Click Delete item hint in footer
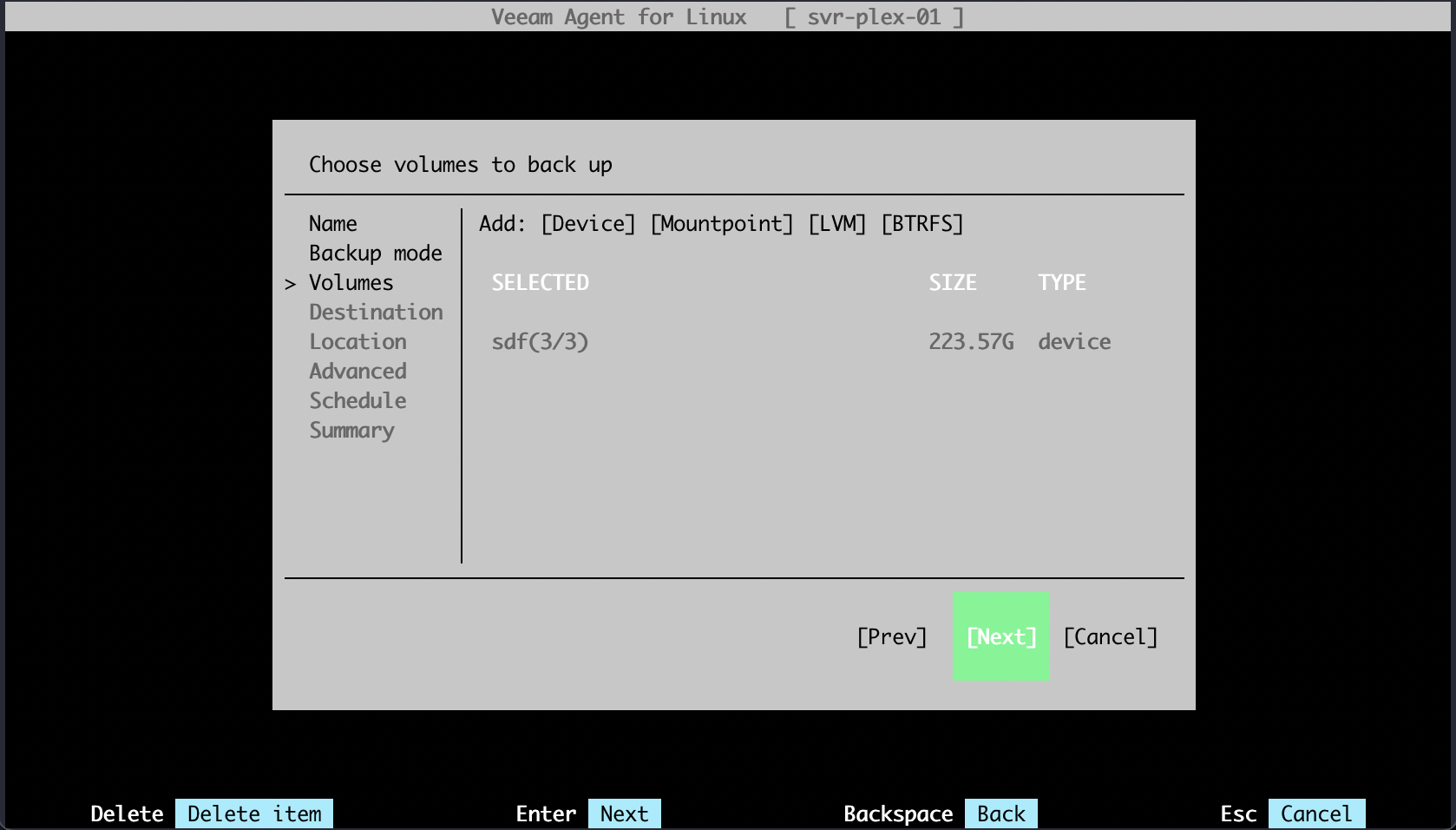This screenshot has height=830, width=1456. 254,814
